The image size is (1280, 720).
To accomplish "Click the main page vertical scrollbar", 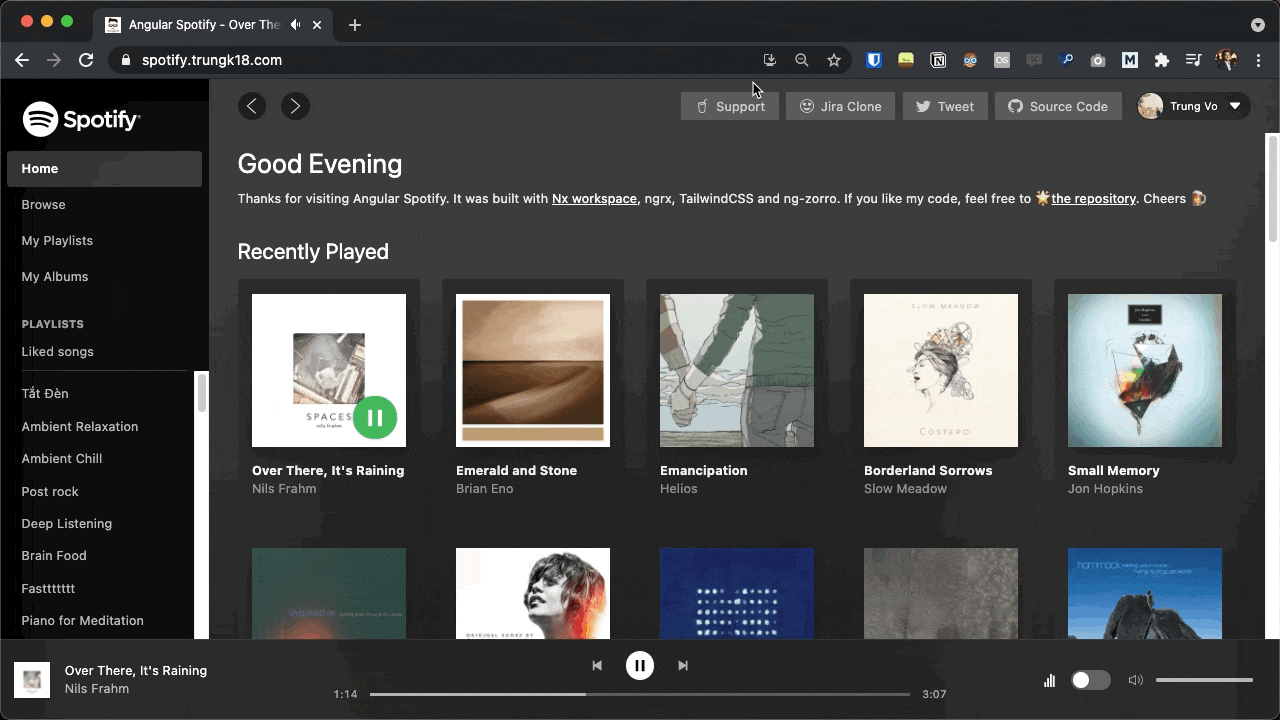I will (x=1272, y=188).
